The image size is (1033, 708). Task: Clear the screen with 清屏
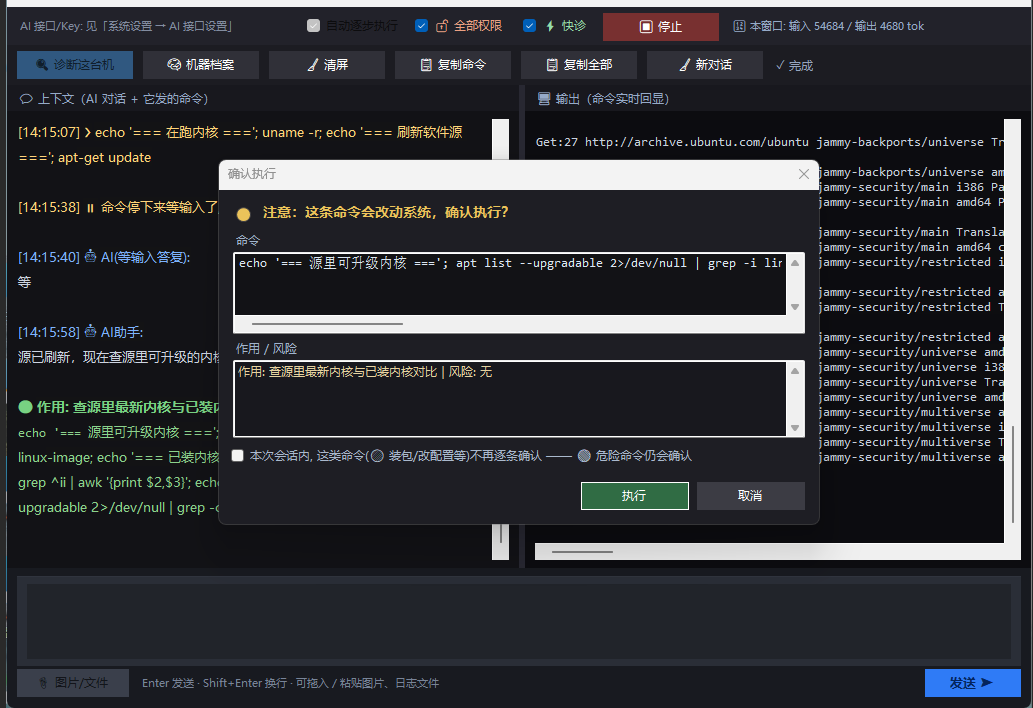327,65
